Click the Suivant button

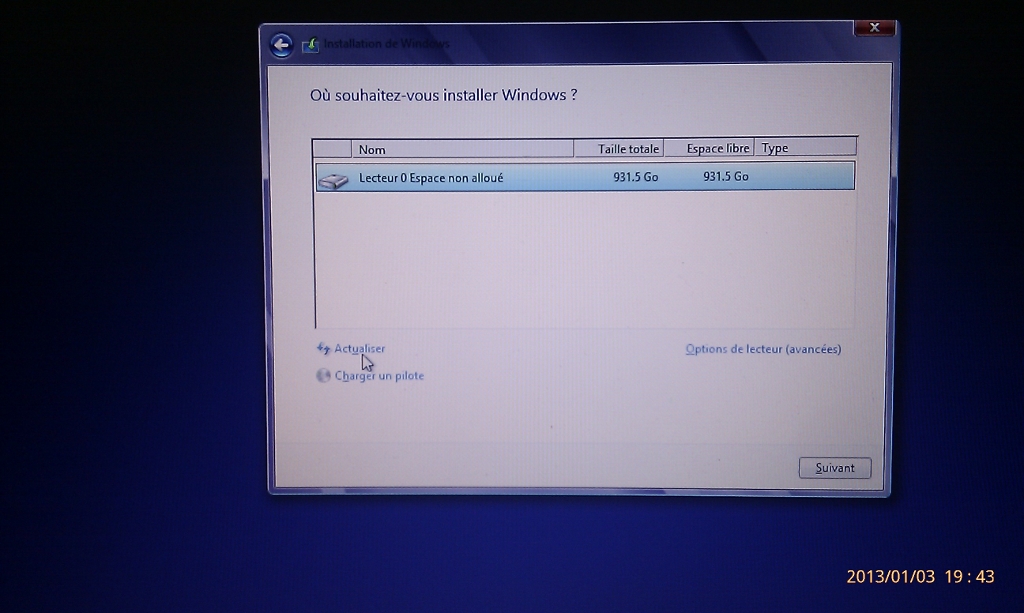click(835, 467)
